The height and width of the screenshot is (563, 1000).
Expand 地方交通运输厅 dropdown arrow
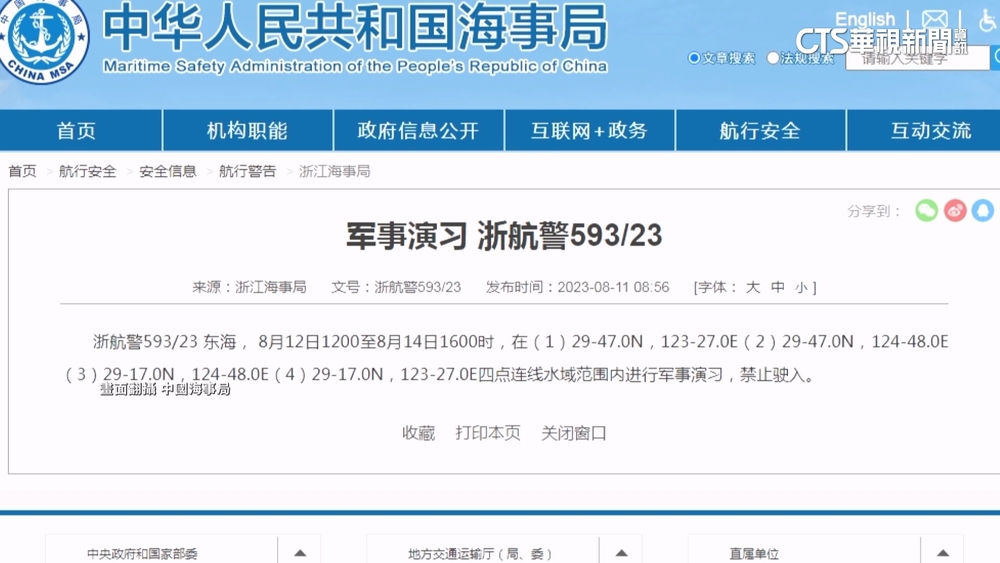[621, 553]
